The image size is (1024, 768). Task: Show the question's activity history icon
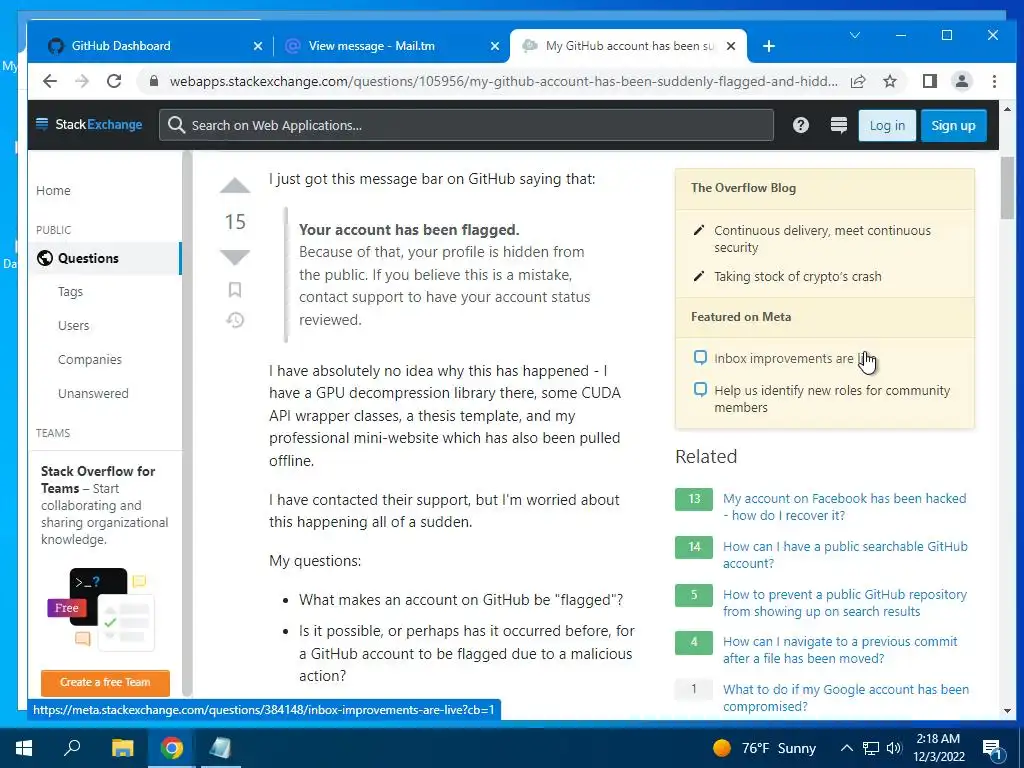point(235,320)
